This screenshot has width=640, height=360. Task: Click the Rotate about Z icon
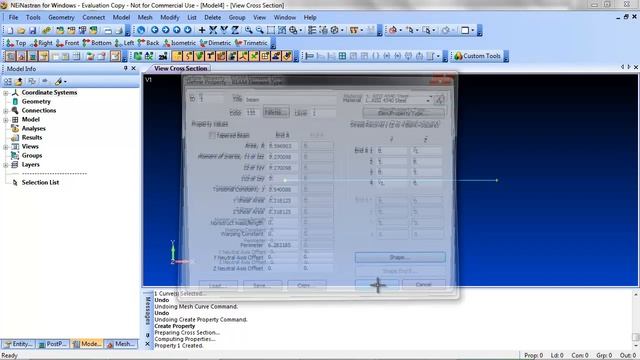[x=235, y=30]
